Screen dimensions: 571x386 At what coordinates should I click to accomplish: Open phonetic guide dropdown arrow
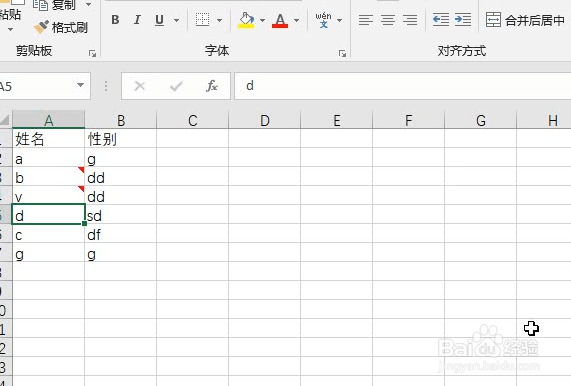(339, 20)
